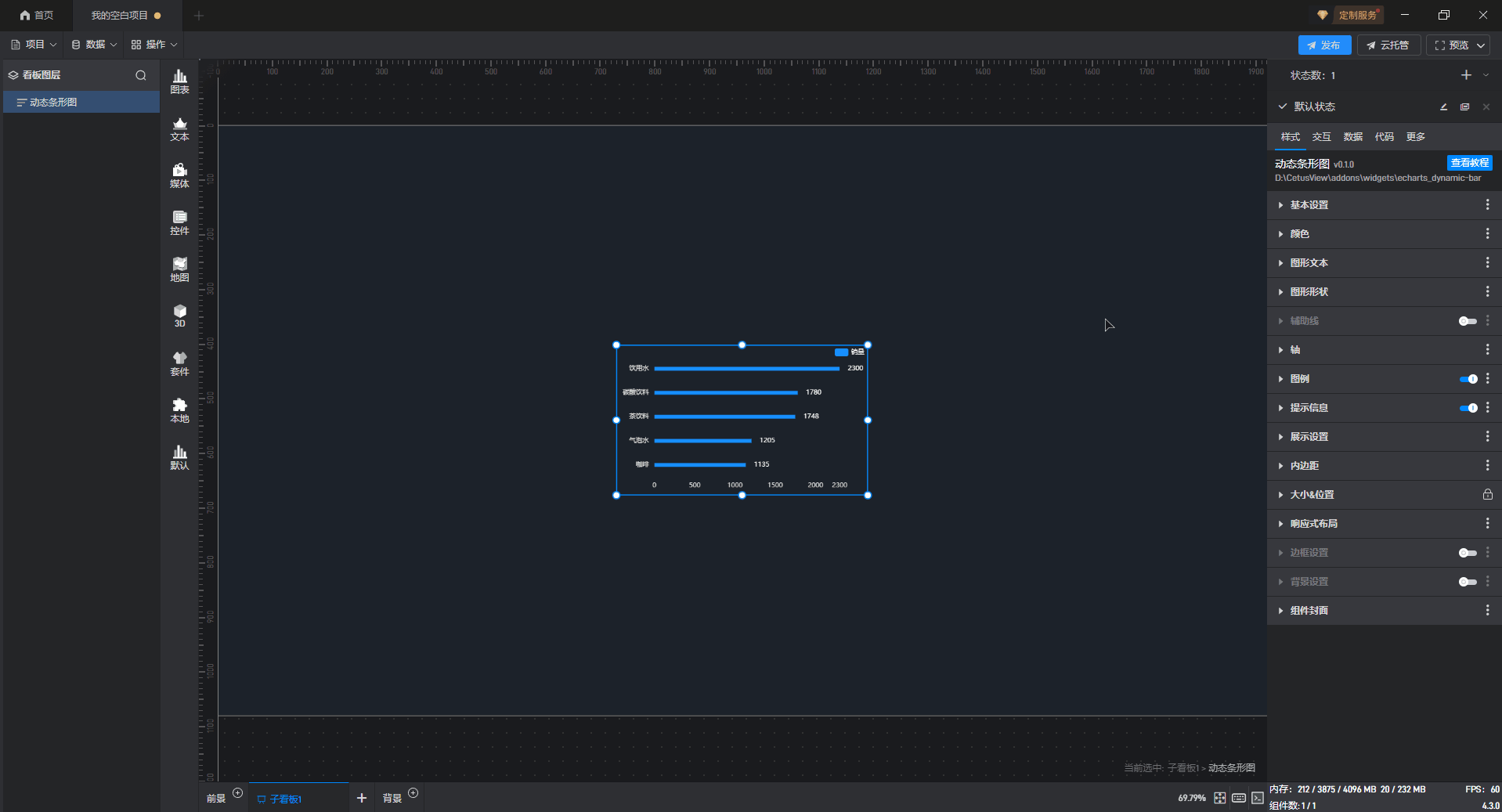
Task: Open the 查看教程 tutorial link
Action: coord(1469,163)
